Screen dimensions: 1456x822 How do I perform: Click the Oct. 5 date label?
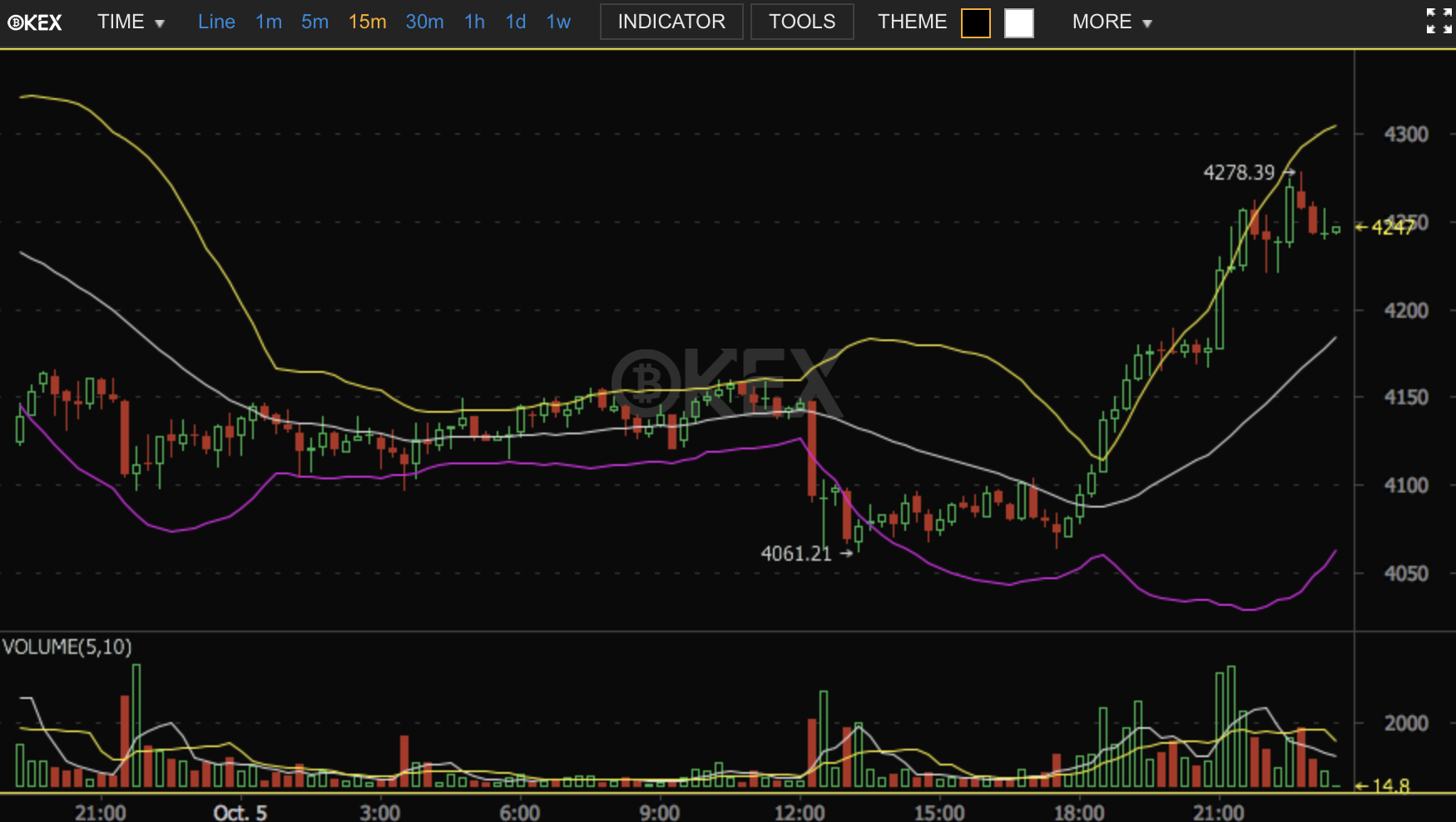240,813
